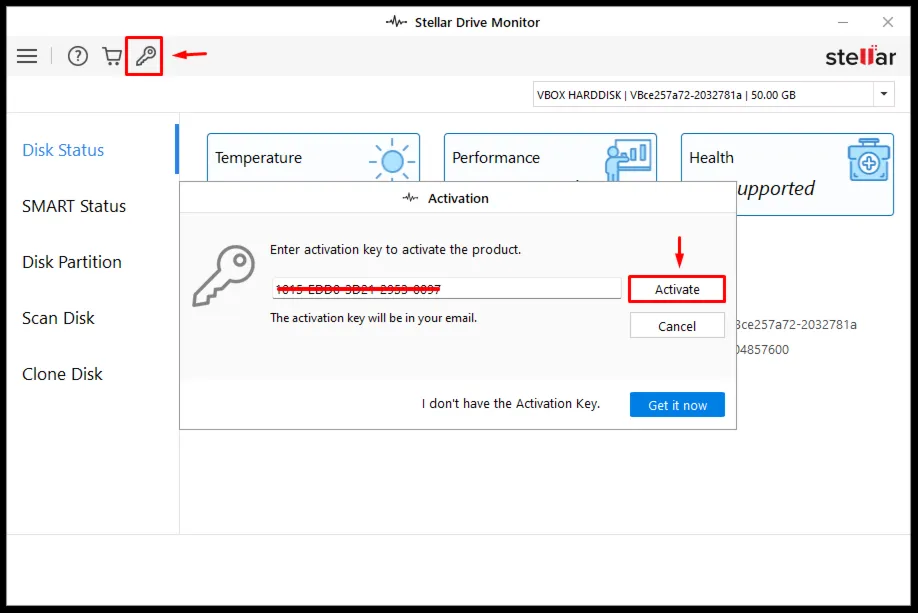The height and width of the screenshot is (613, 918).
Task: Expand the disk selection dropdown arrow
Action: coord(883,94)
